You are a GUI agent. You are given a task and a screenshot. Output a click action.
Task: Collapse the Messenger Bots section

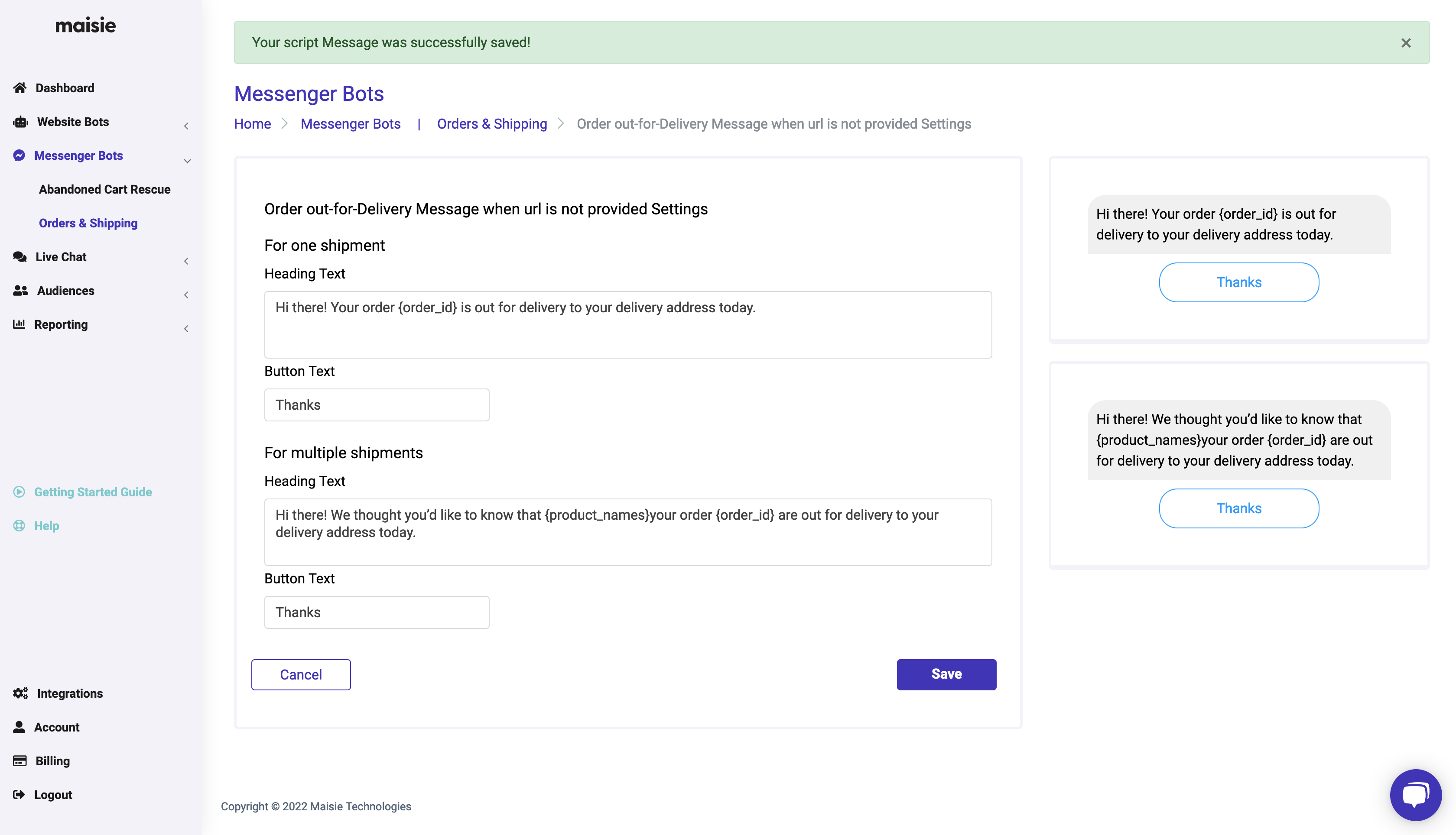187,161
